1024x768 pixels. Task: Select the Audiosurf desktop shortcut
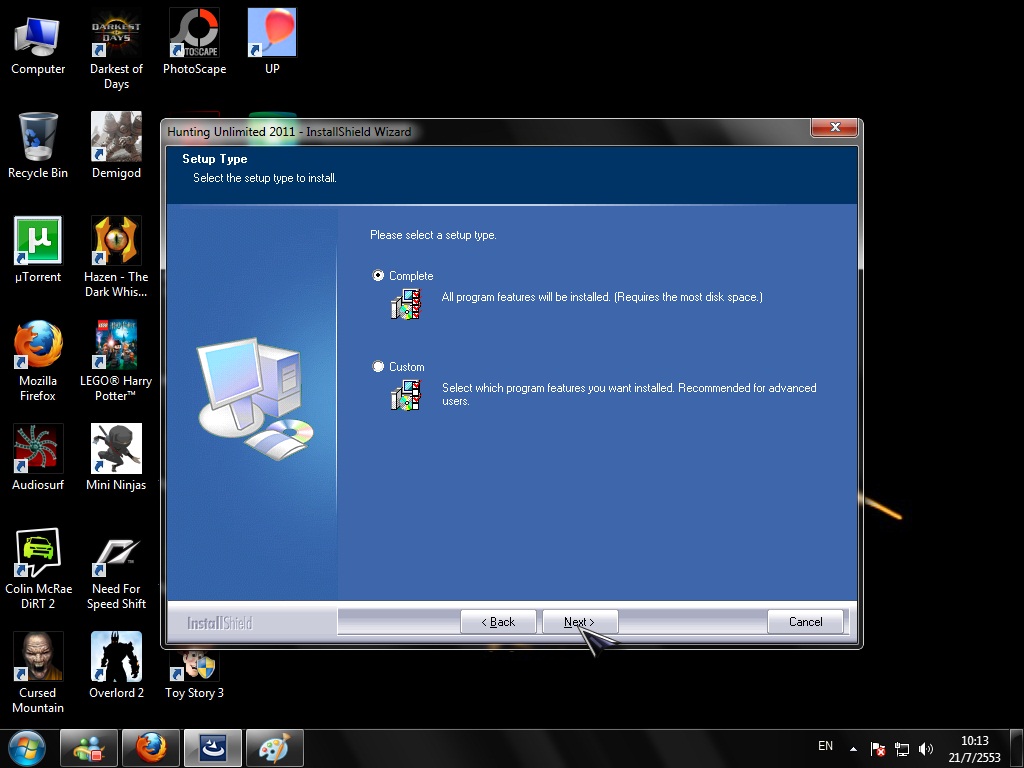click(38, 457)
